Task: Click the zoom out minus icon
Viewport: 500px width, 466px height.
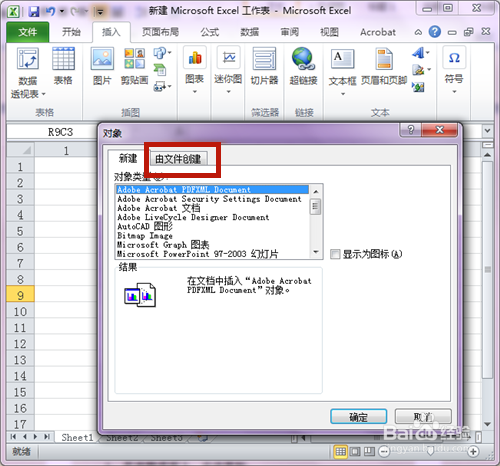Action: click(384, 452)
